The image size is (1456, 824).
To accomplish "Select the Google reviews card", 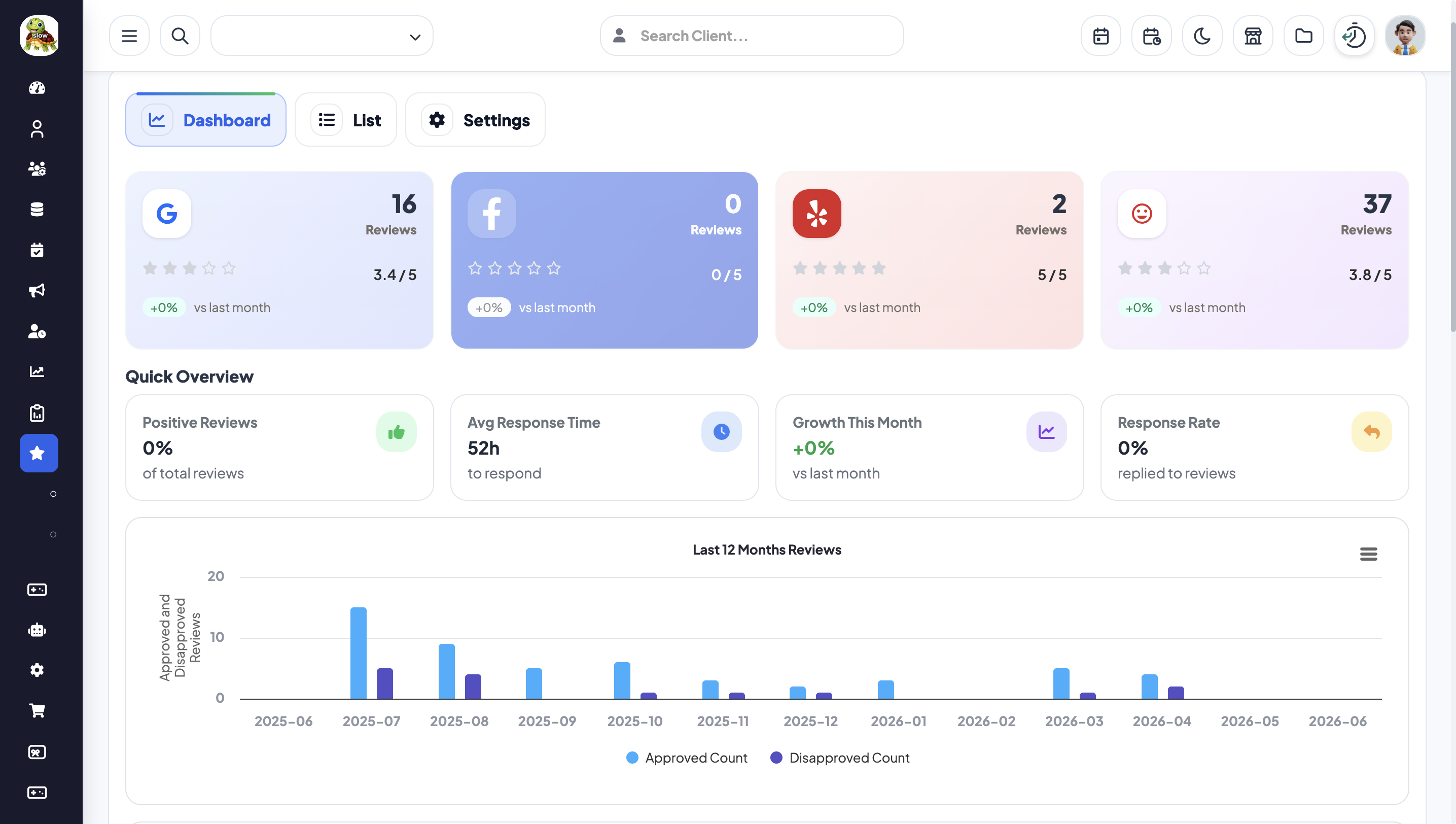I will tap(279, 260).
